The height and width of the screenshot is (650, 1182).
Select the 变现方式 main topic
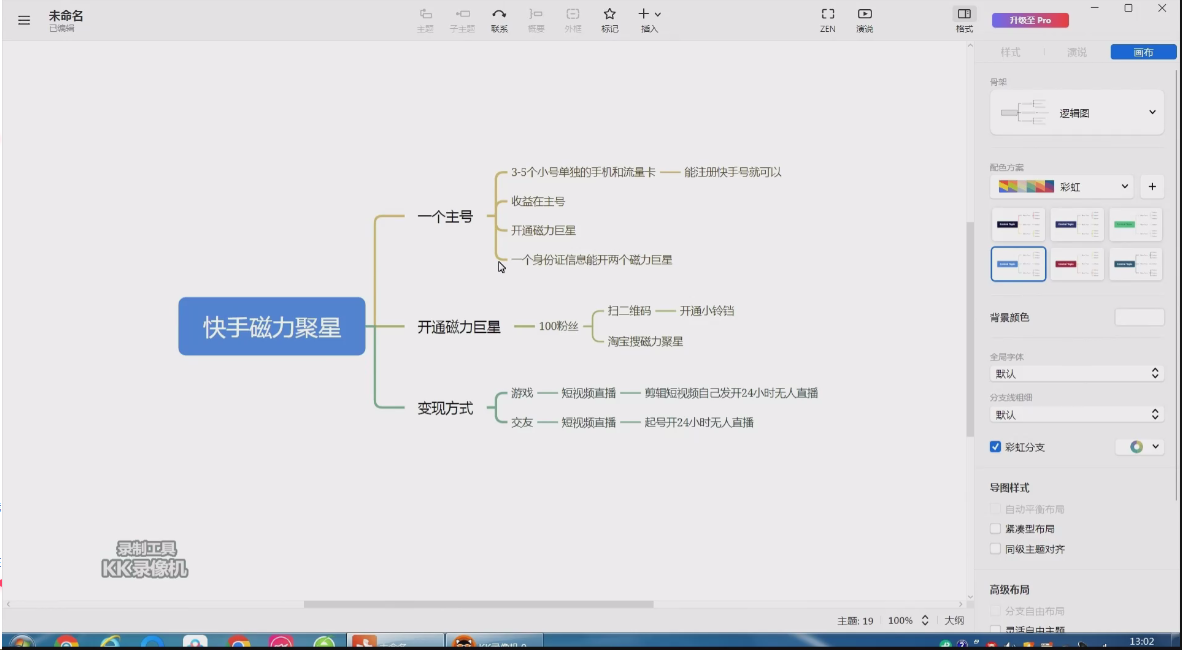pyautogui.click(x=445, y=409)
